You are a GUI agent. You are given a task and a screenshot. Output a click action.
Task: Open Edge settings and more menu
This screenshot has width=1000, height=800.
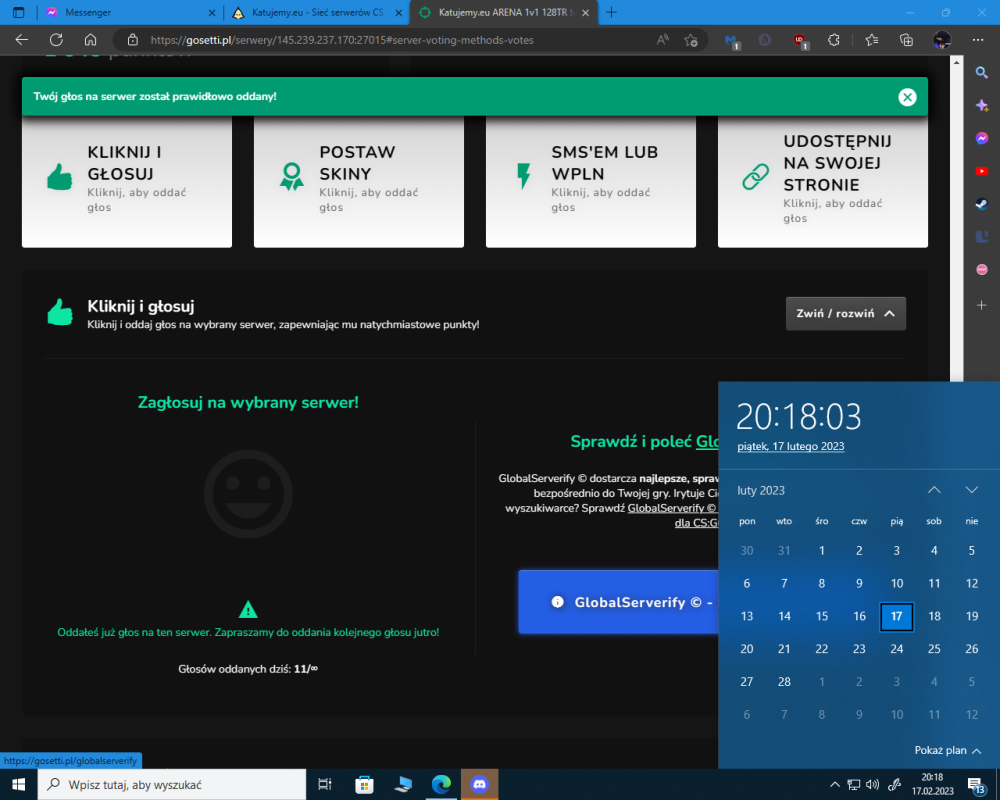[978, 40]
